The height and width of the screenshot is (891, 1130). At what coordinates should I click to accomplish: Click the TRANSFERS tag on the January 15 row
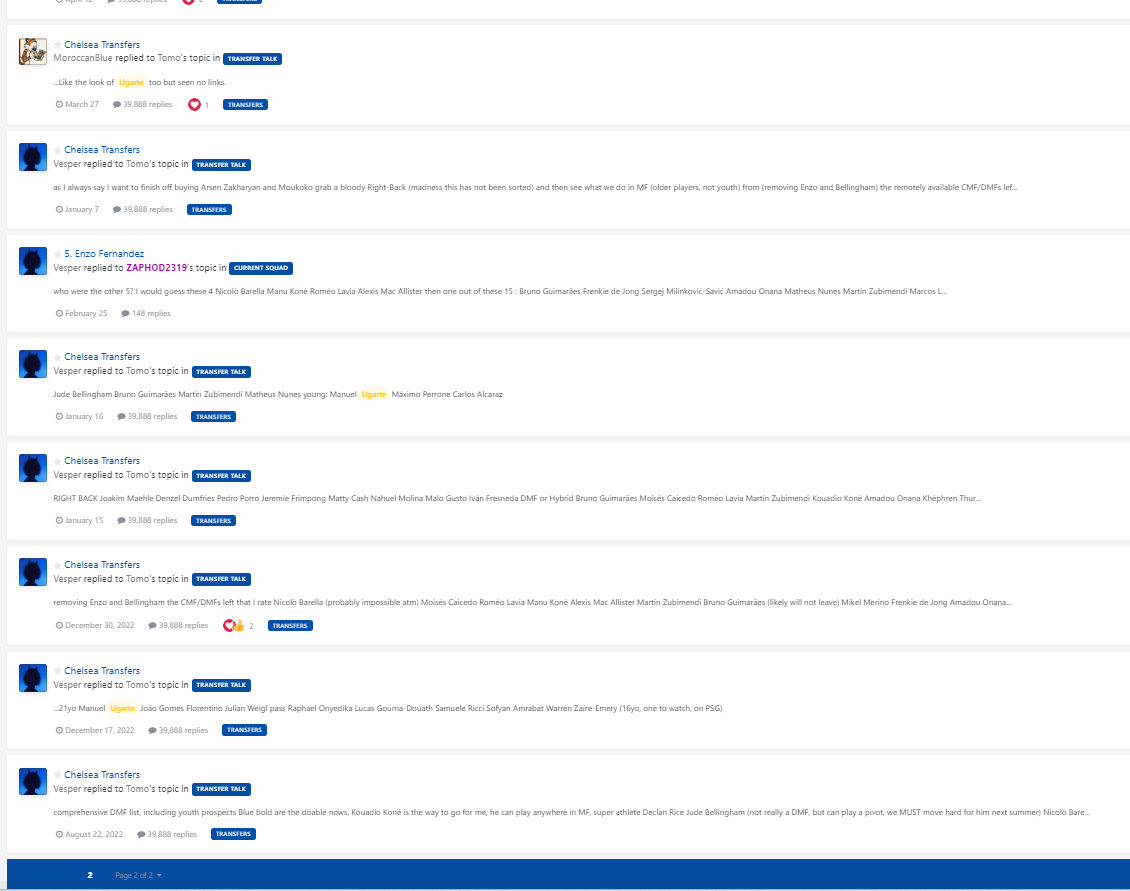click(213, 520)
